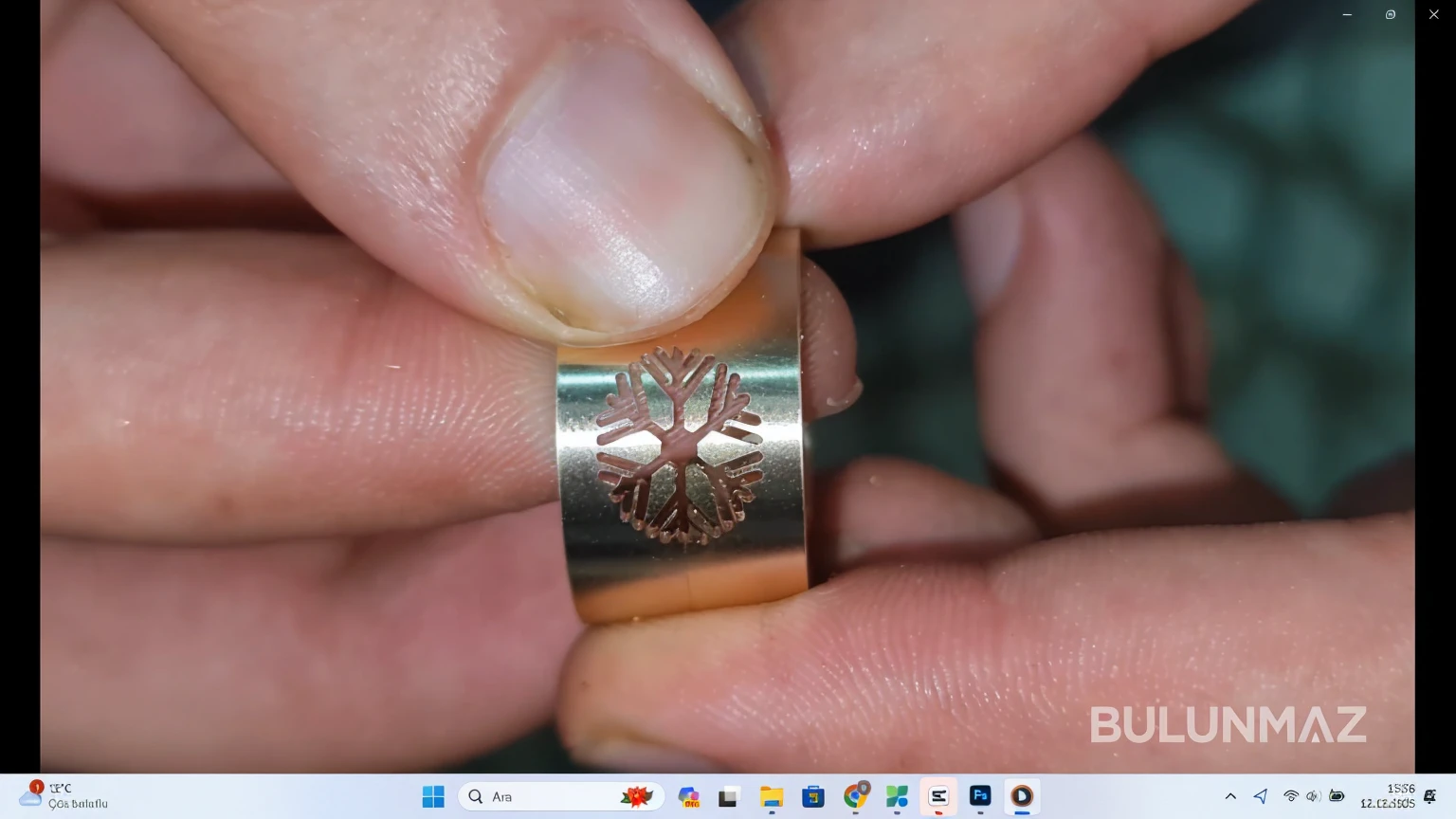The width and height of the screenshot is (1456, 819).
Task: Click the location arrow tray icon
Action: (x=1261, y=796)
